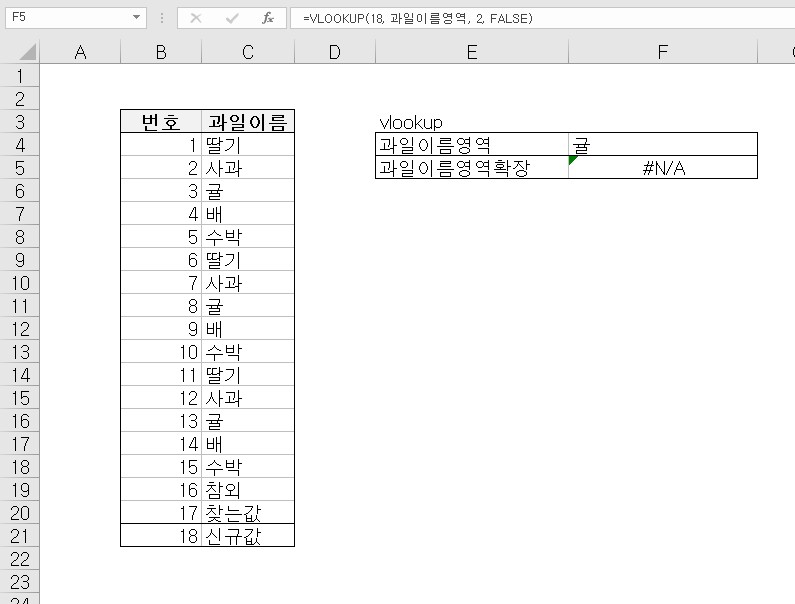Click the Insert Function fx icon
Image resolution: width=795 pixels, height=604 pixels.
[x=268, y=19]
